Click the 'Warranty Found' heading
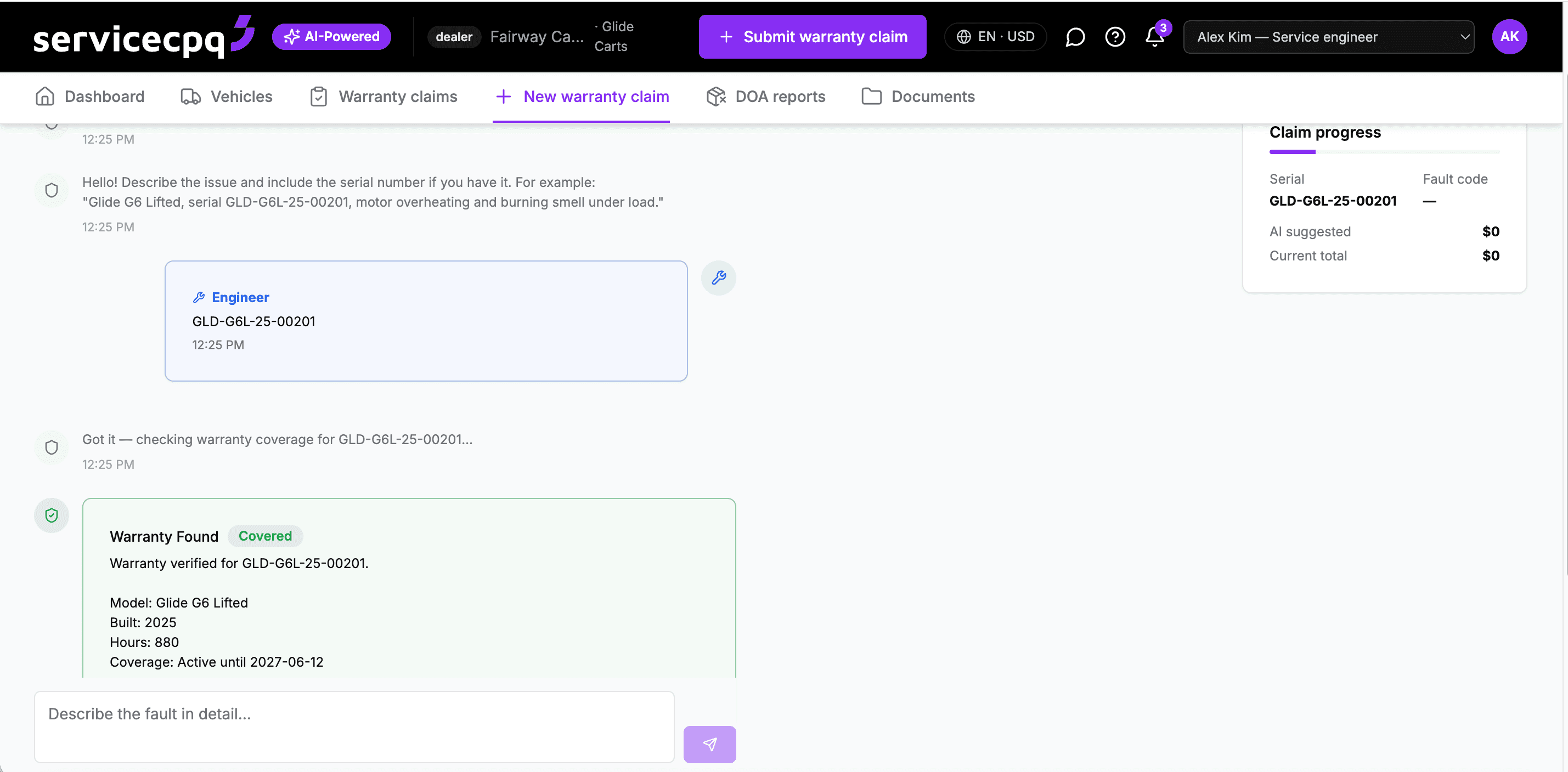 click(163, 536)
